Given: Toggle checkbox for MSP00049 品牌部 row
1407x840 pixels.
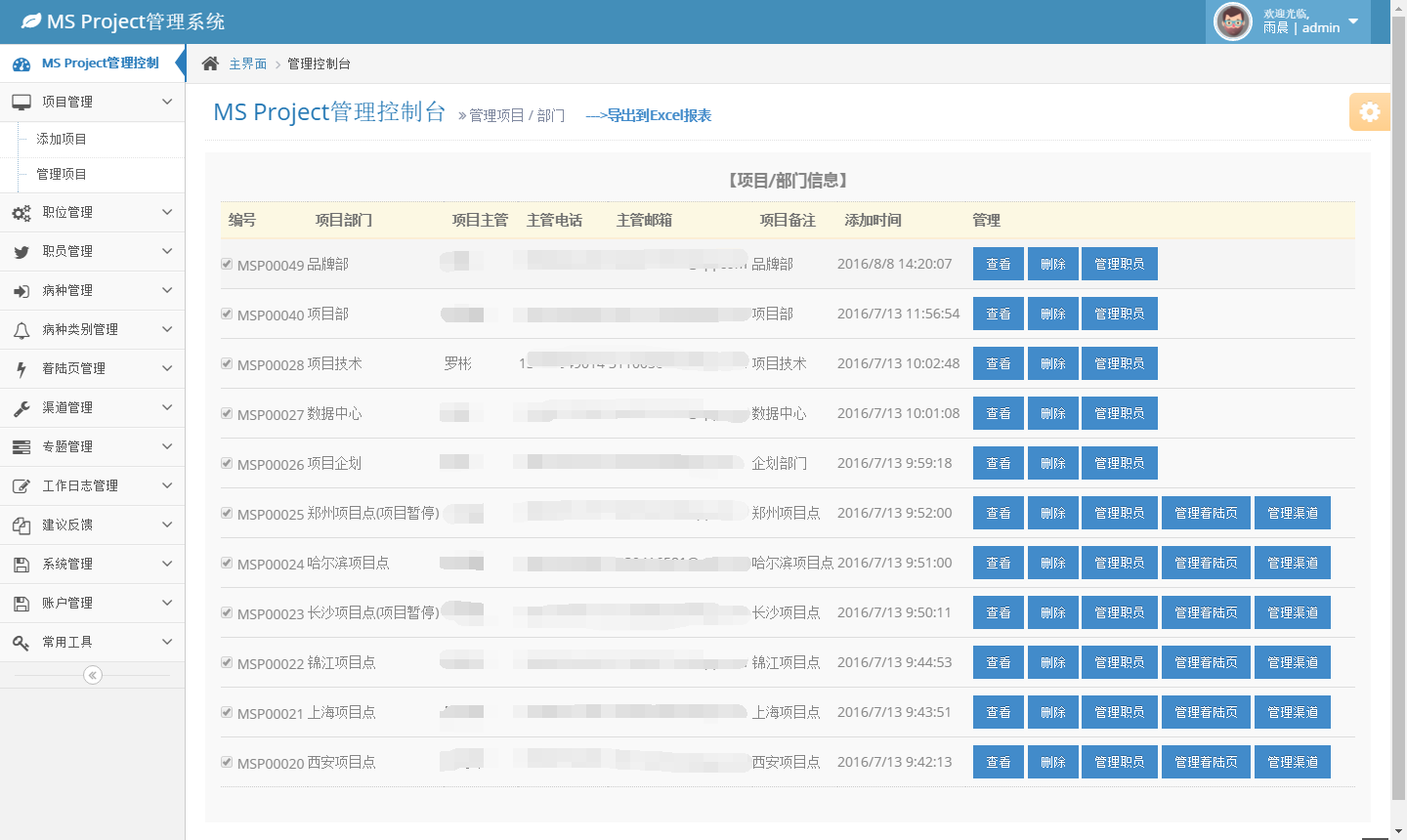Looking at the screenshot, I should tap(227, 264).
